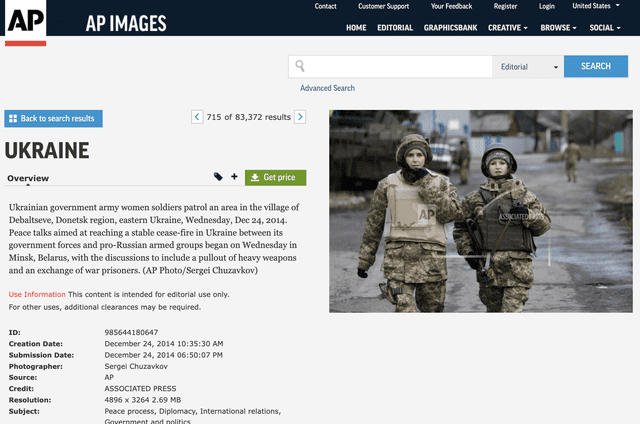Open the Editorial search category dropdown

click(x=528, y=67)
